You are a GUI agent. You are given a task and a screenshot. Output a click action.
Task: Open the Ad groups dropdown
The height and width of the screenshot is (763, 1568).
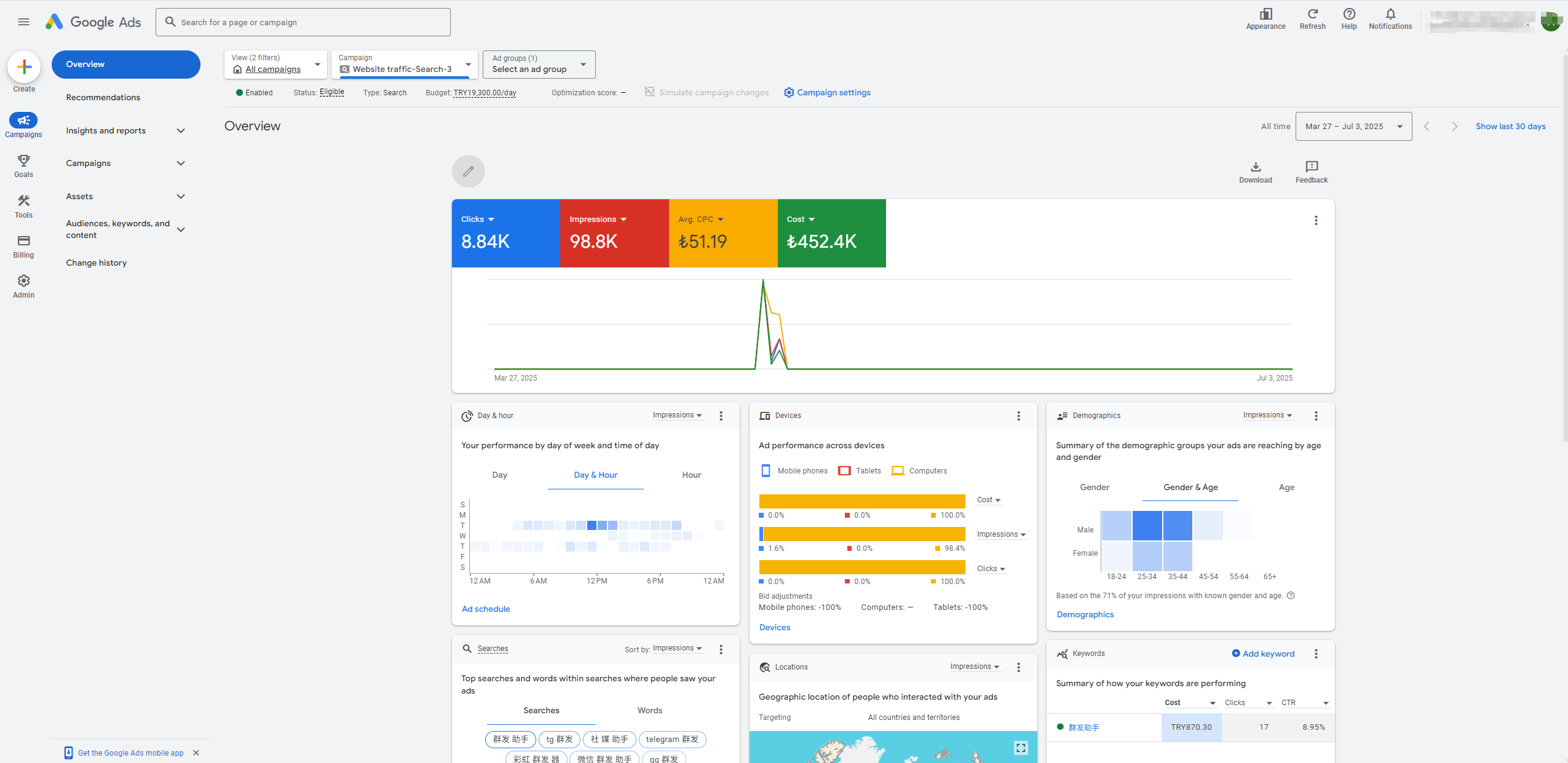539,64
